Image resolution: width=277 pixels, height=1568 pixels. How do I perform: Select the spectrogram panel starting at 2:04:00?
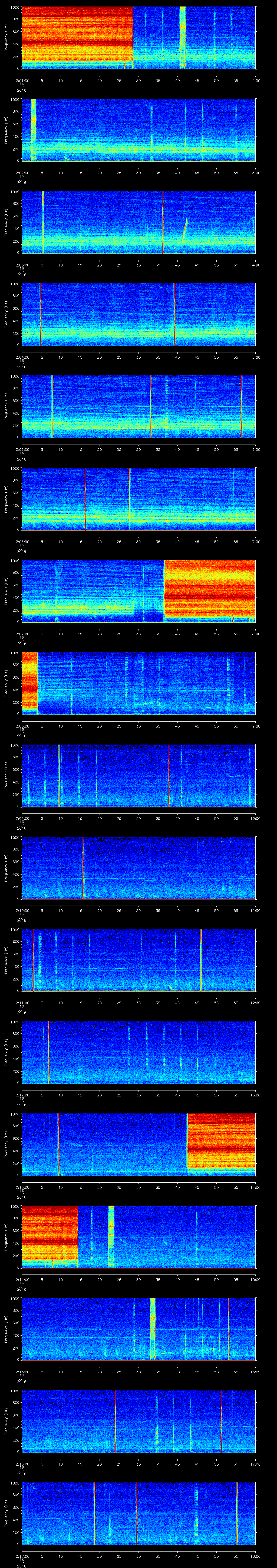138,314
